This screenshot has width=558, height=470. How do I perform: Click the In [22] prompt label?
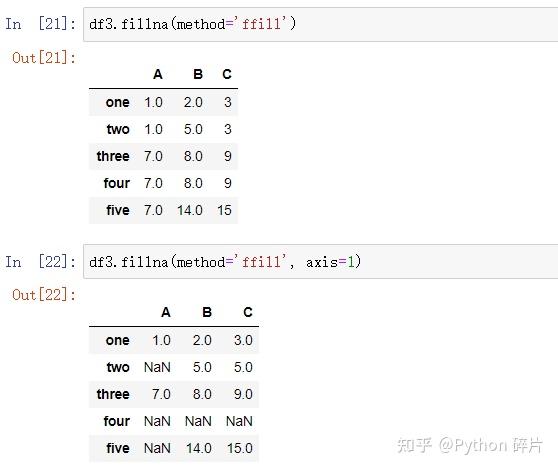point(41,262)
